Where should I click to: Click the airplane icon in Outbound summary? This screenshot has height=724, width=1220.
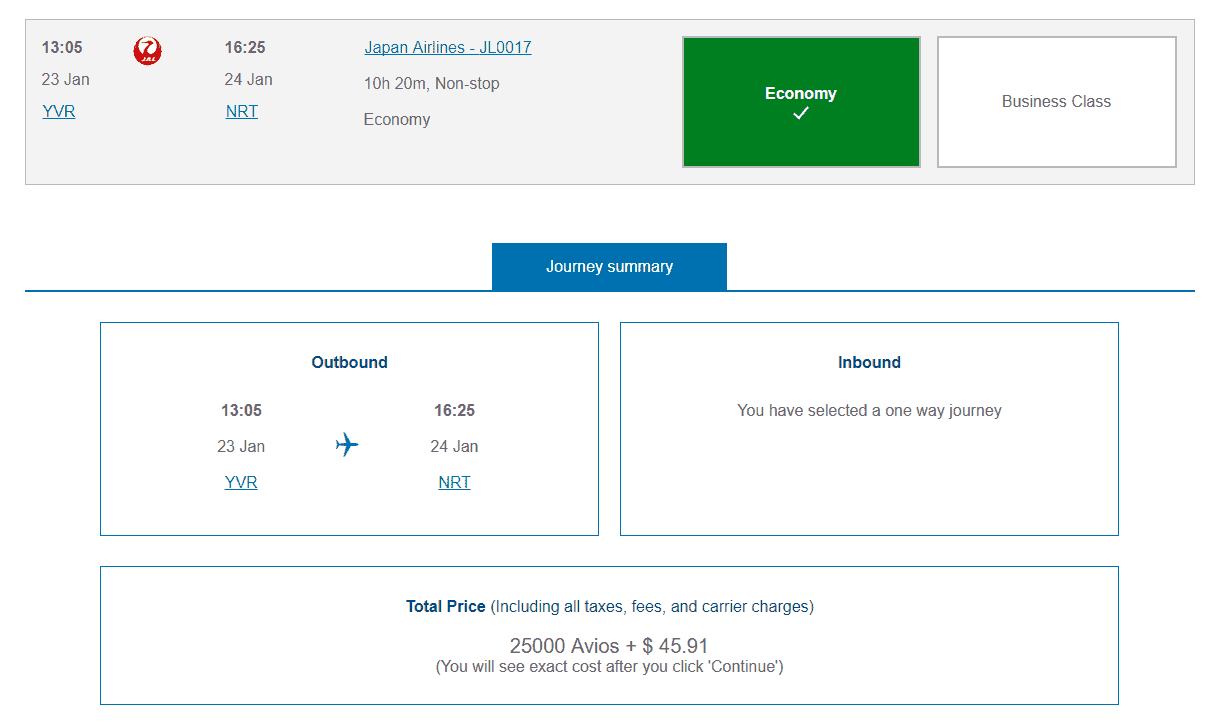pyautogui.click(x=347, y=445)
